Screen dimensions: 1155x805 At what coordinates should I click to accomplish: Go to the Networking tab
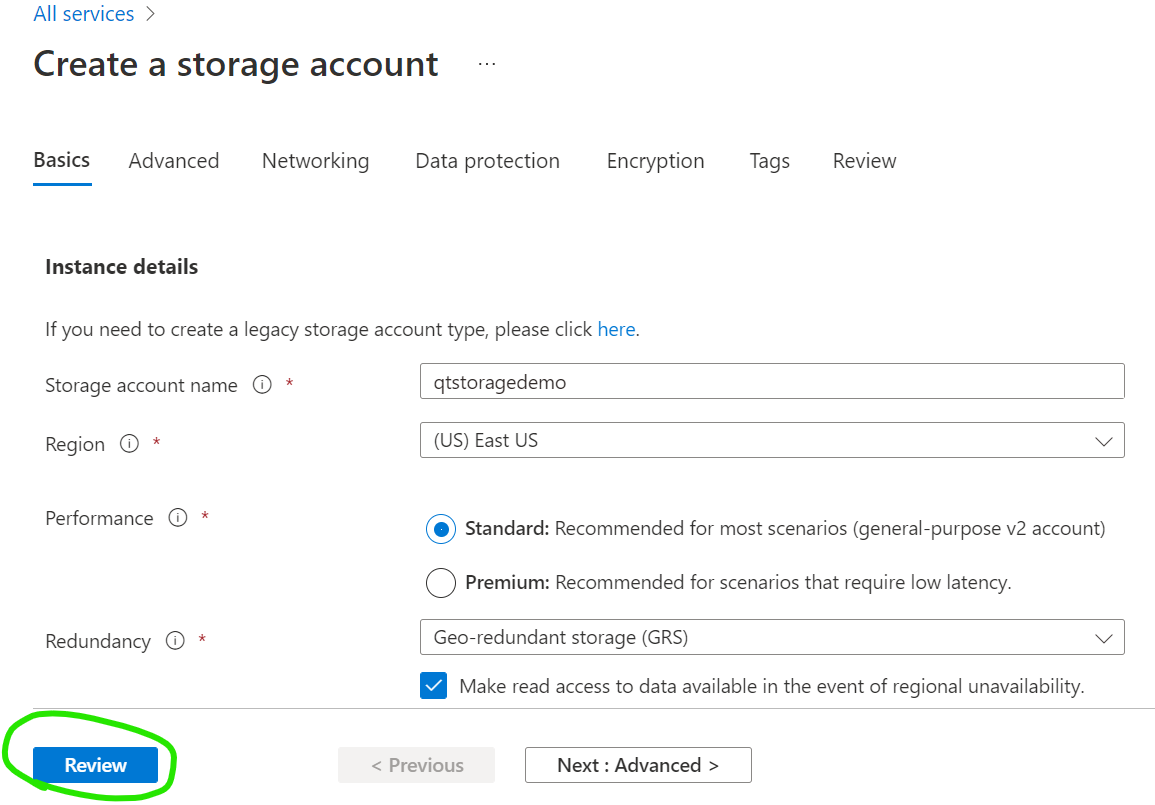pyautogui.click(x=315, y=161)
